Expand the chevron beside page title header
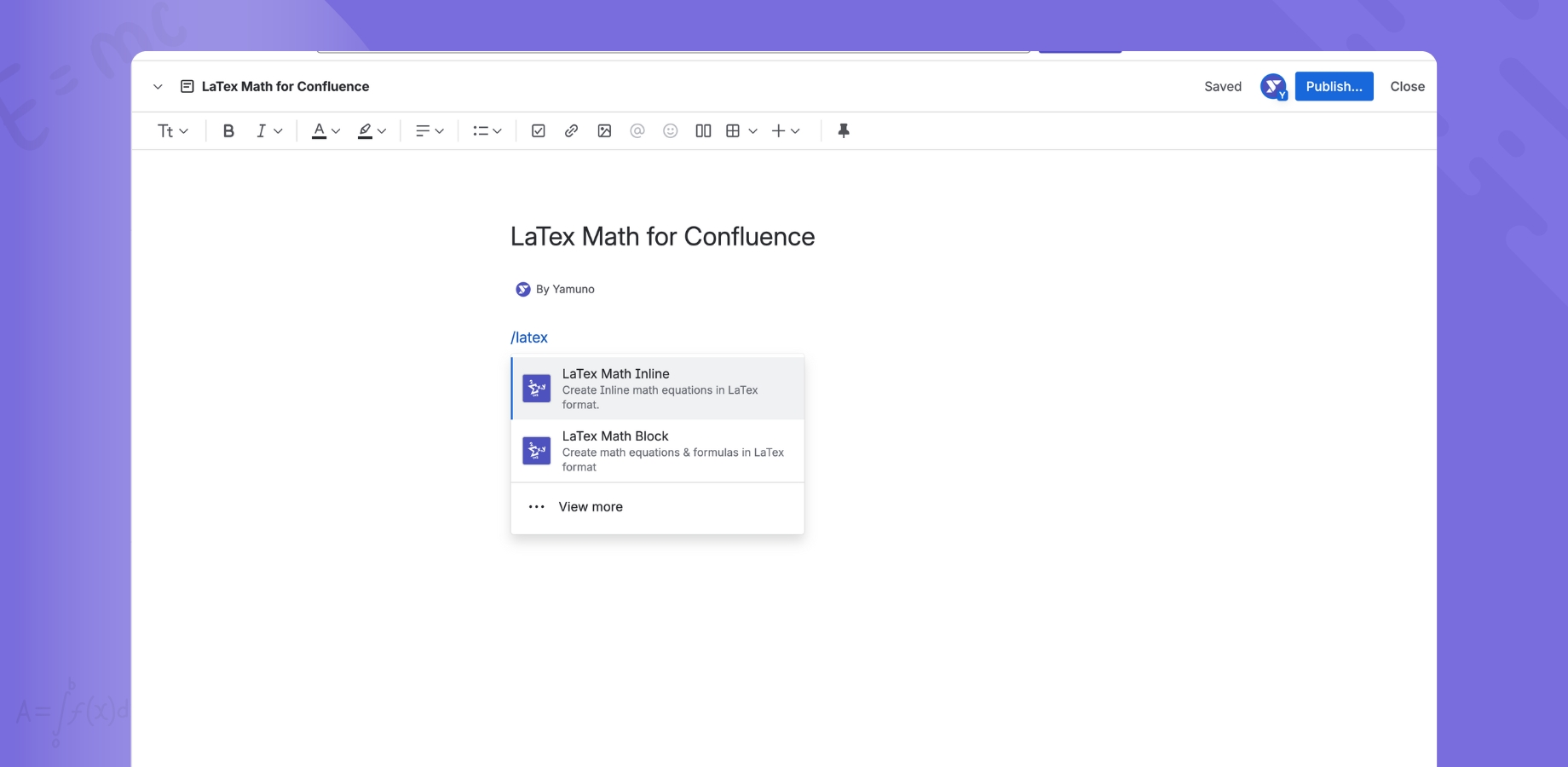 click(x=158, y=87)
